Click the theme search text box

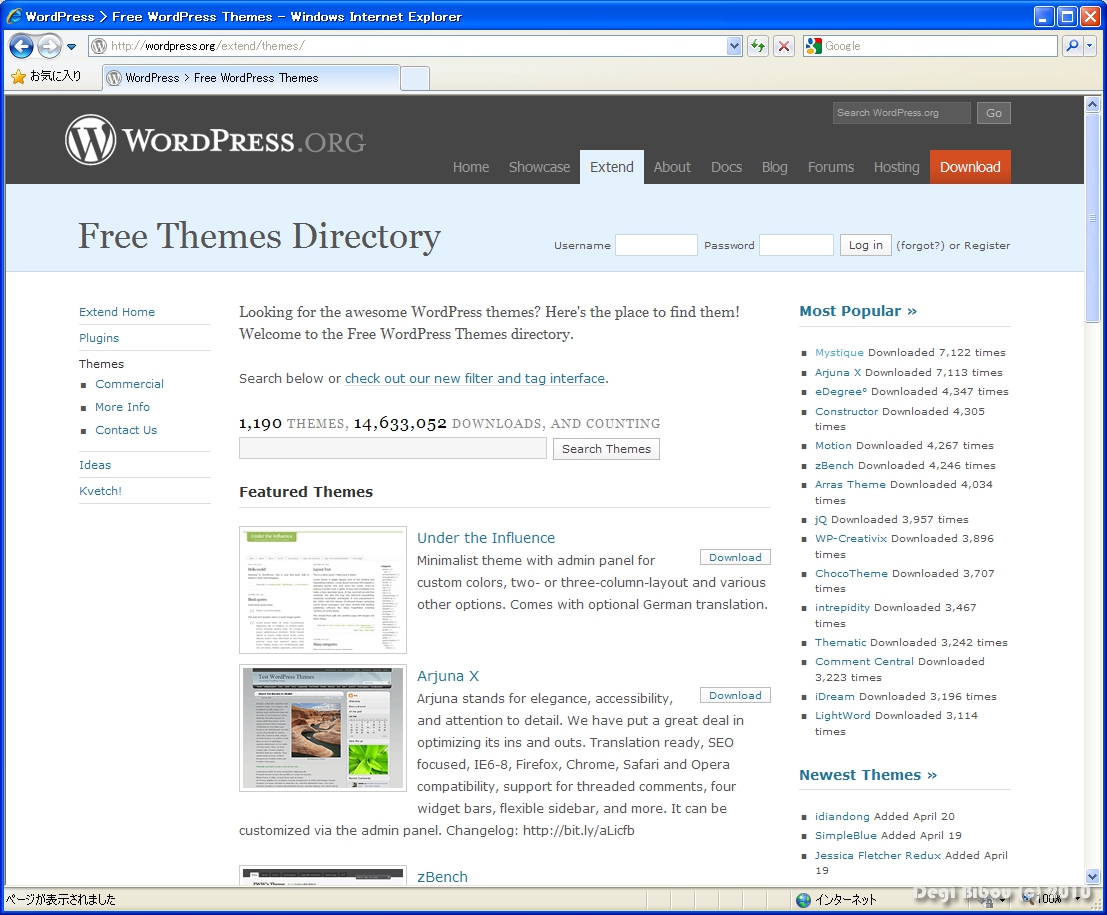(393, 448)
